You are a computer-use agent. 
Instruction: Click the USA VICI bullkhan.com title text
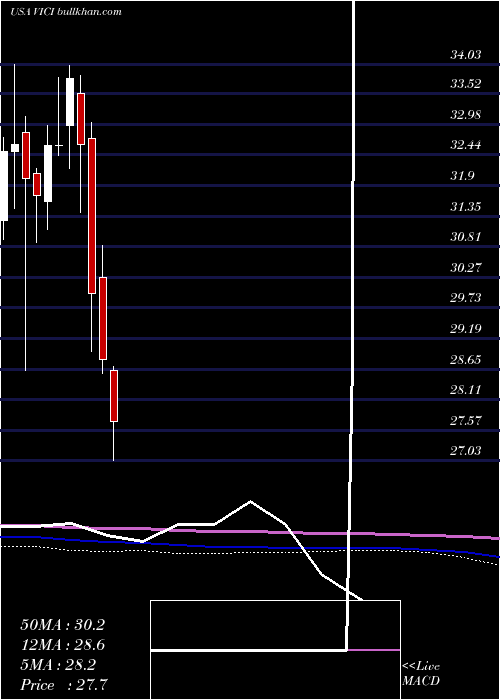click(66, 12)
